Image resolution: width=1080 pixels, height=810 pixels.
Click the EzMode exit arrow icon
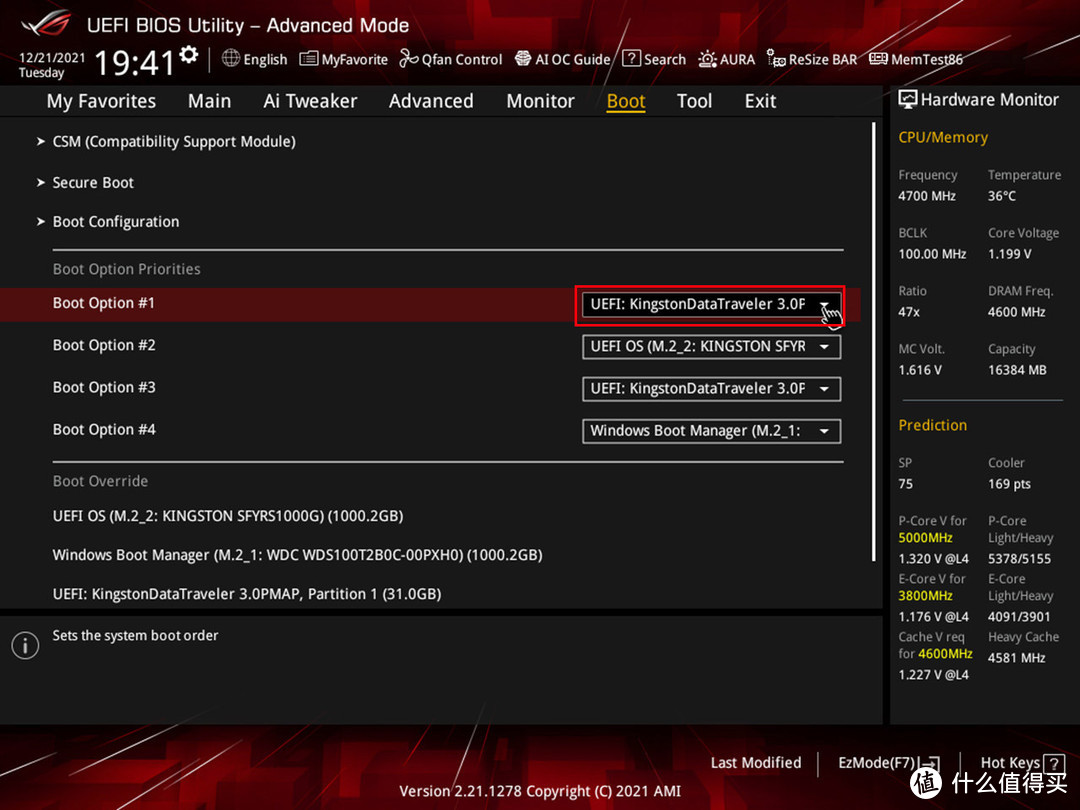point(929,763)
